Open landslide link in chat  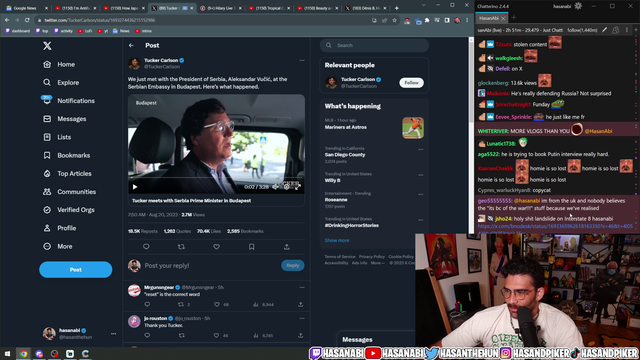click(555, 226)
